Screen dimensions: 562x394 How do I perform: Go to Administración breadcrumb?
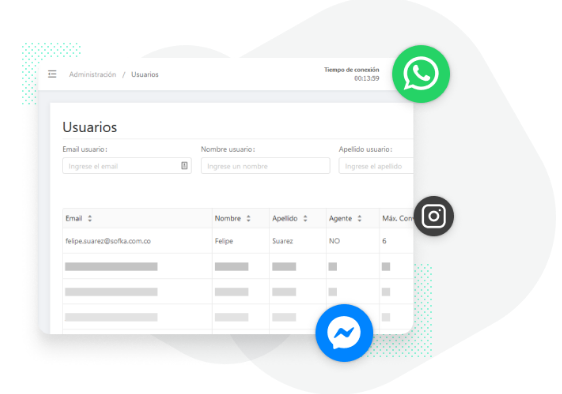[92, 75]
